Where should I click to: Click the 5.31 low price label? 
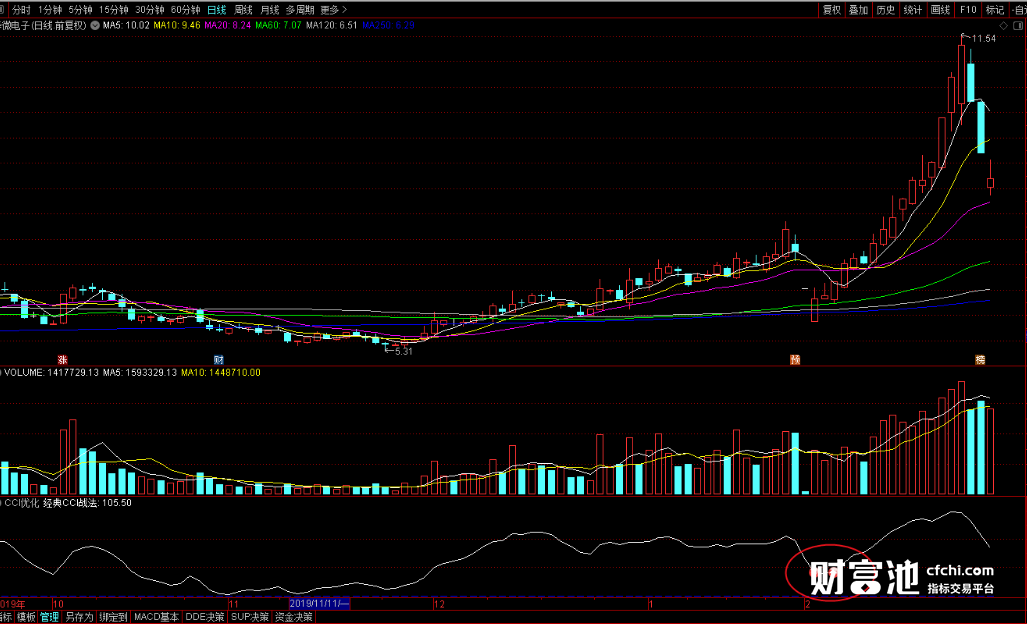pos(403,351)
